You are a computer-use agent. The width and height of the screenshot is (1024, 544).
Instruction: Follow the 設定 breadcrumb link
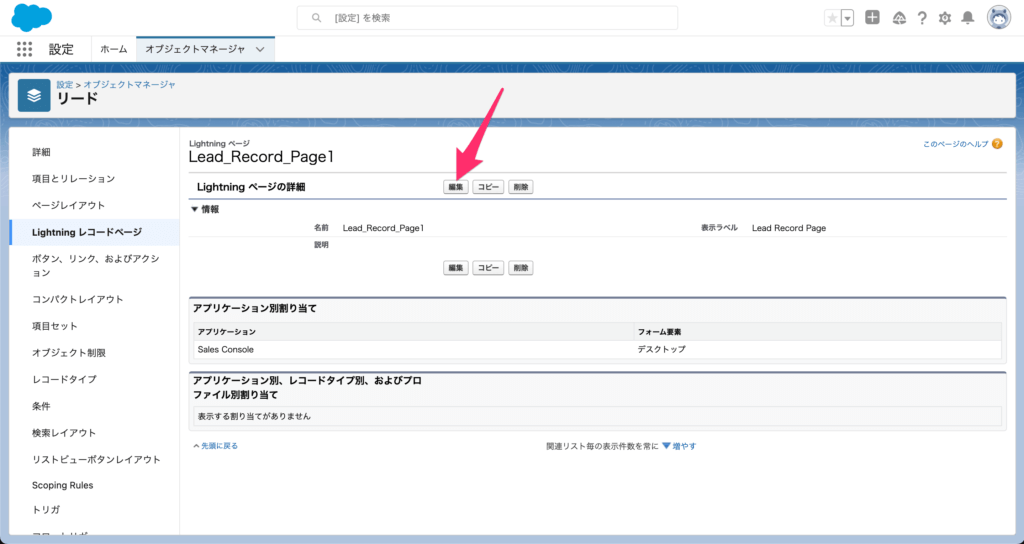click(x=65, y=84)
